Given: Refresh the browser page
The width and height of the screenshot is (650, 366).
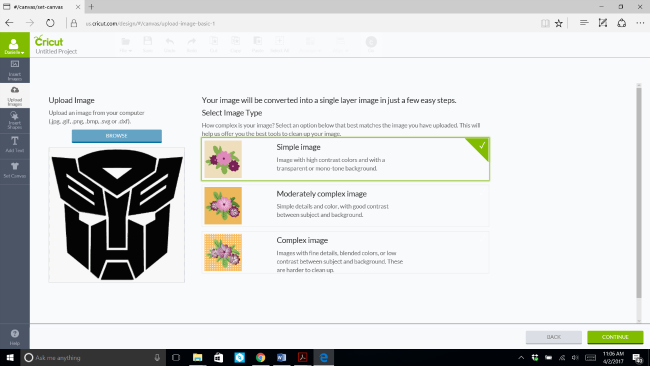Looking at the screenshot, I should click(x=50, y=23).
